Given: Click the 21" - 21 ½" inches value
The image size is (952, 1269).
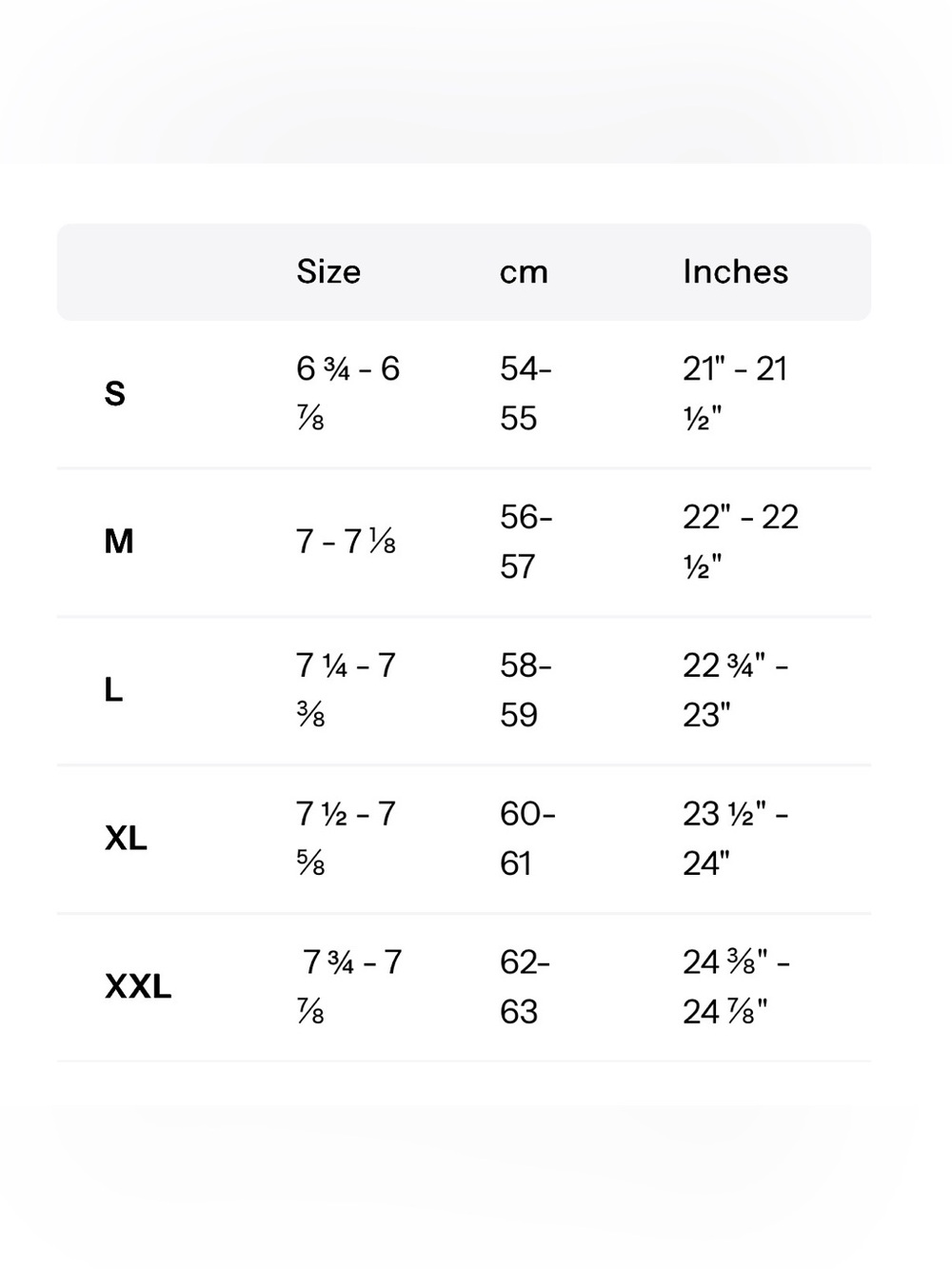Looking at the screenshot, I should (x=735, y=393).
